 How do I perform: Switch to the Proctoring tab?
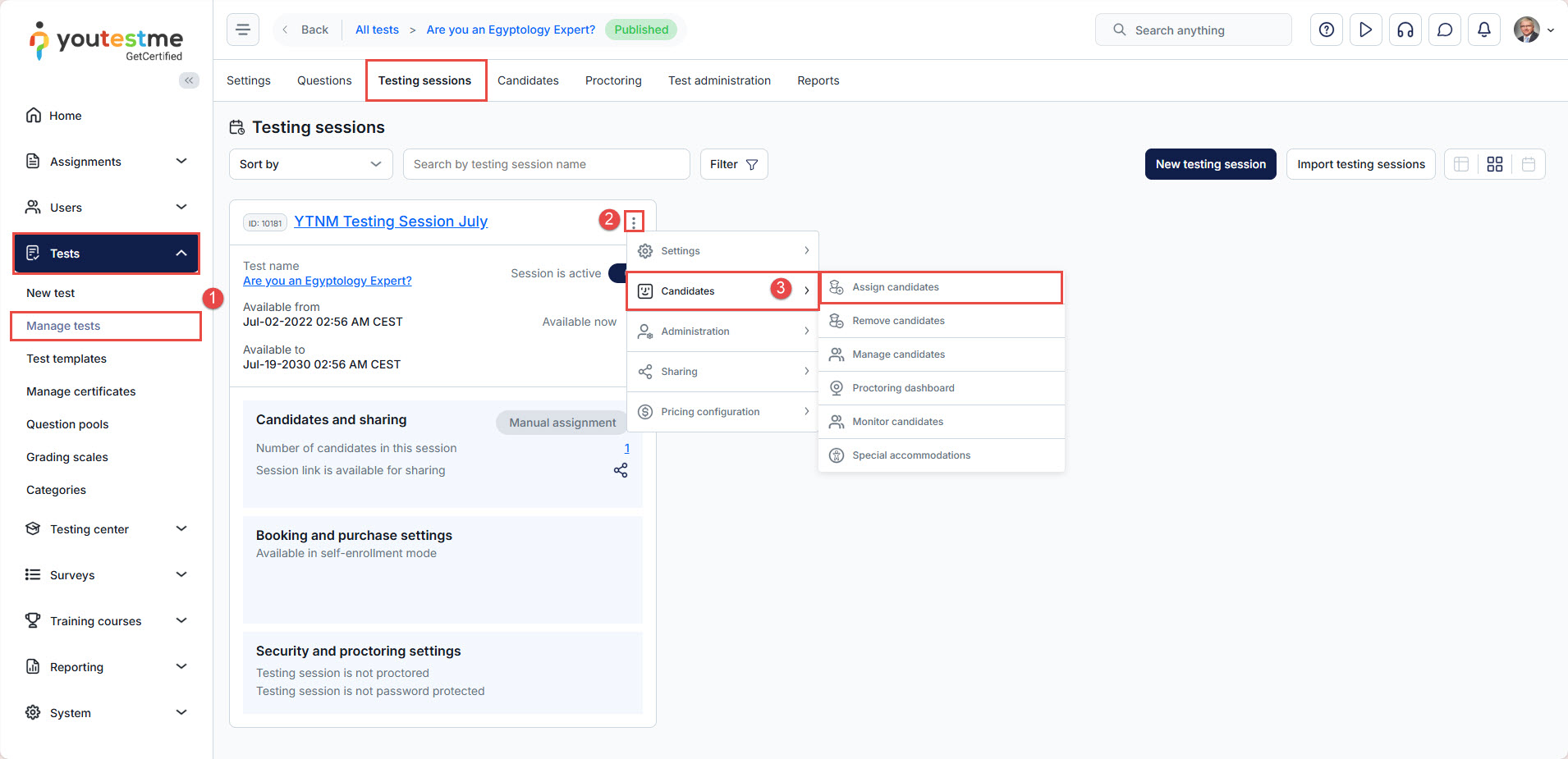(x=613, y=80)
